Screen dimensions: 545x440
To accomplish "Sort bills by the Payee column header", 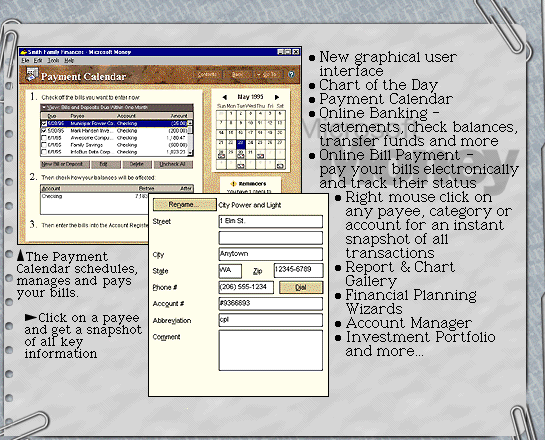I will pos(77,116).
